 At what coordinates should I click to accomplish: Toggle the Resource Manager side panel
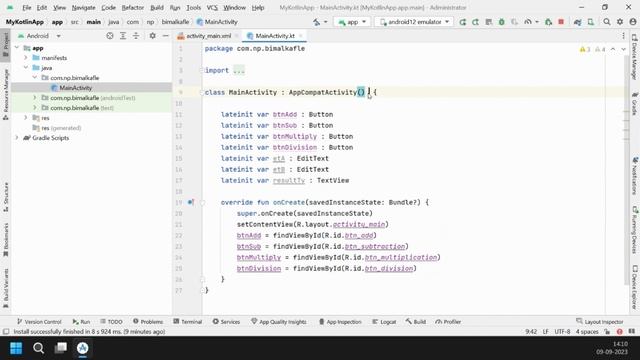6,95
